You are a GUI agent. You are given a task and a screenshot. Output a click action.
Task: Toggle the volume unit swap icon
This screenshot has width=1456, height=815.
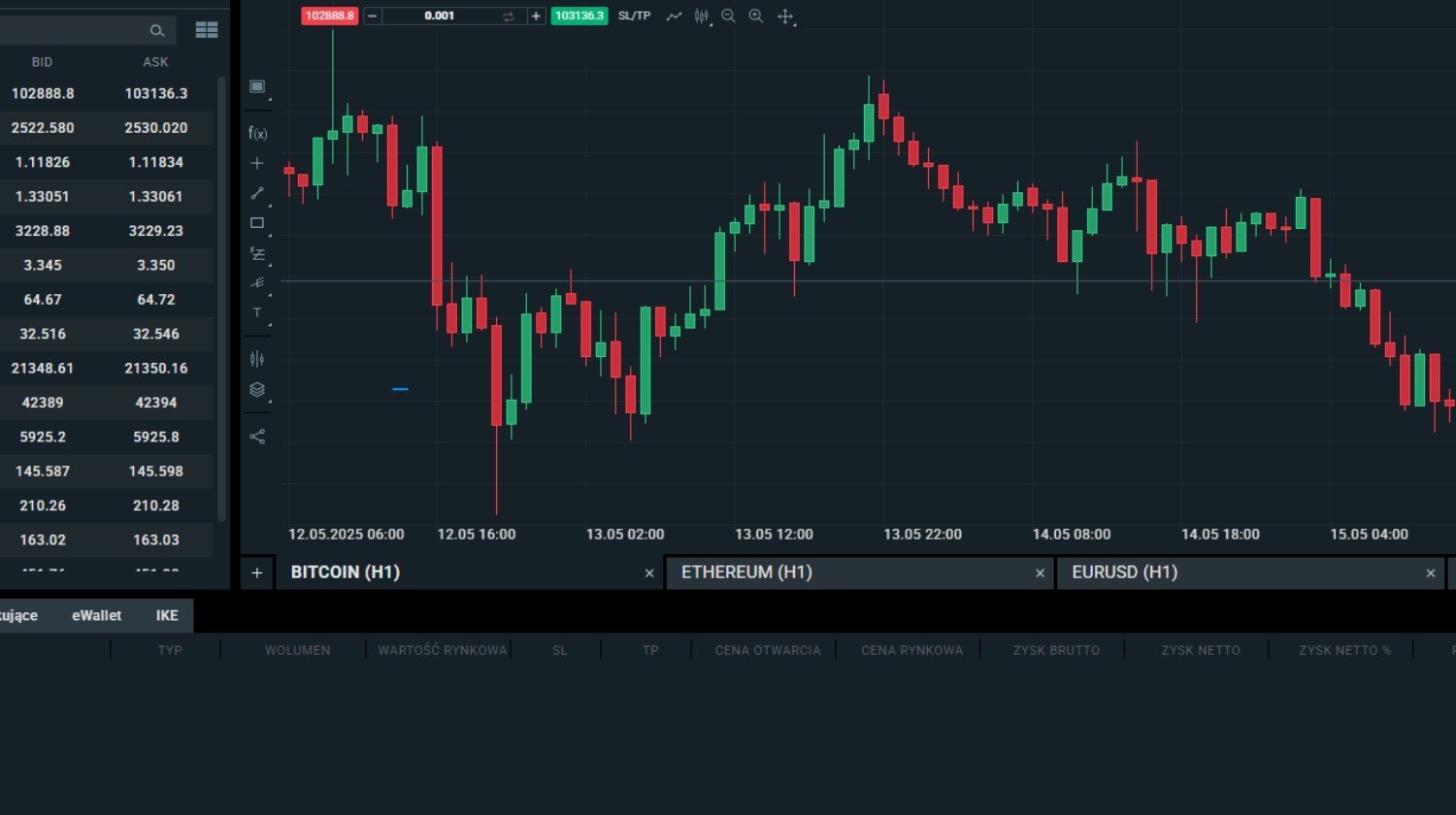pos(508,16)
